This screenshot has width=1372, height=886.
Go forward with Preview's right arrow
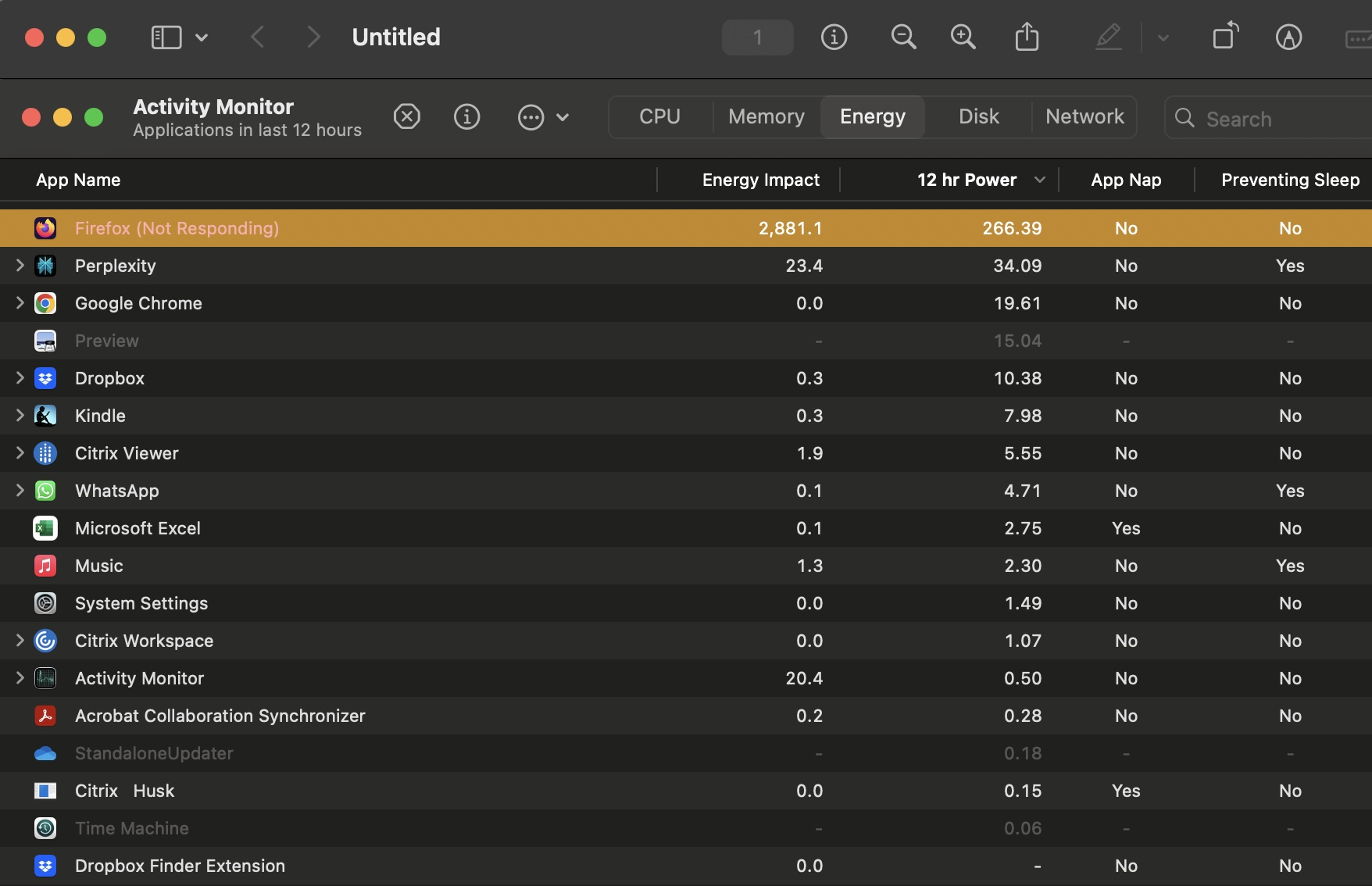point(313,37)
